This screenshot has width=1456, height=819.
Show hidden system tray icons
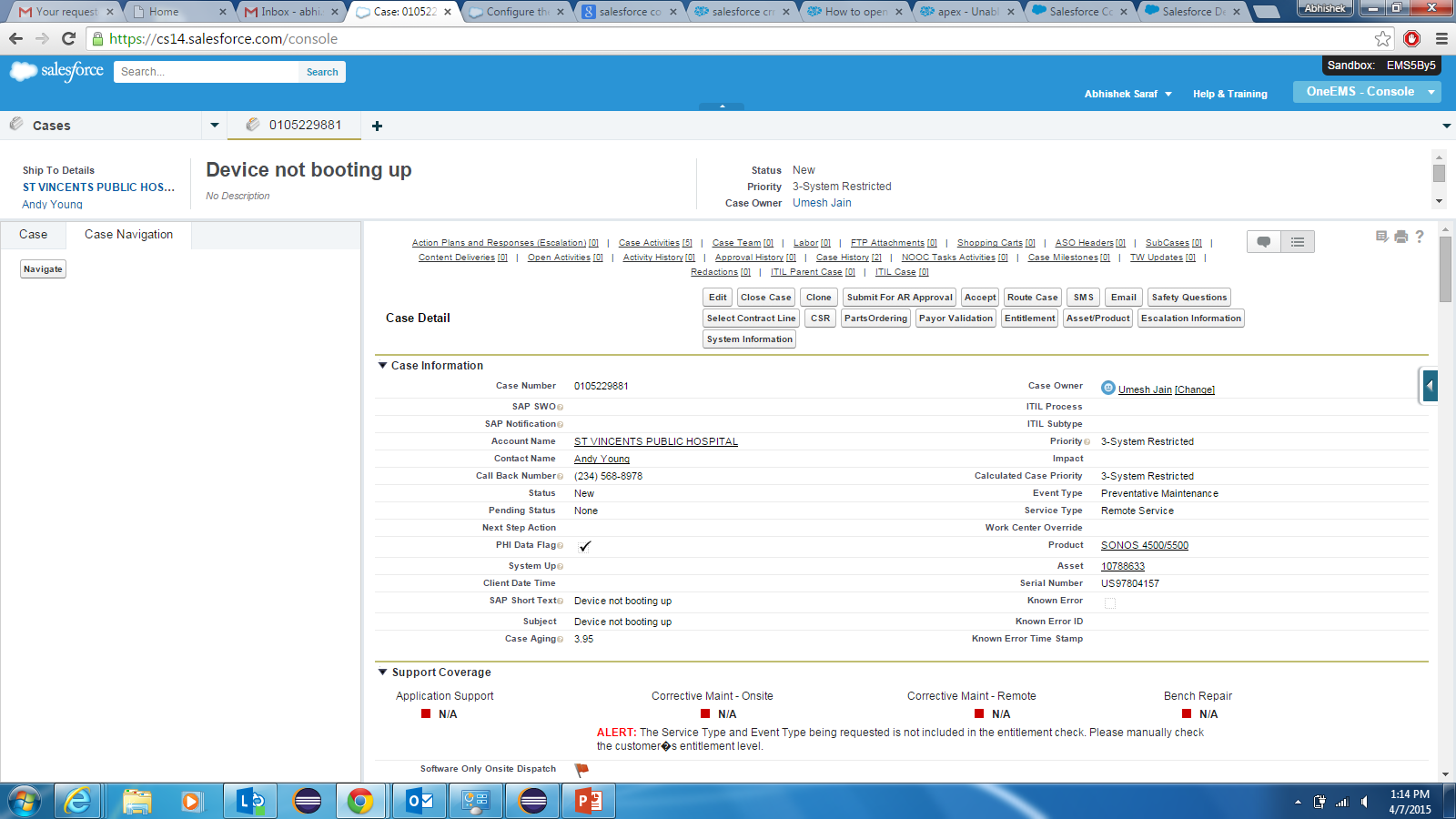click(x=1298, y=802)
